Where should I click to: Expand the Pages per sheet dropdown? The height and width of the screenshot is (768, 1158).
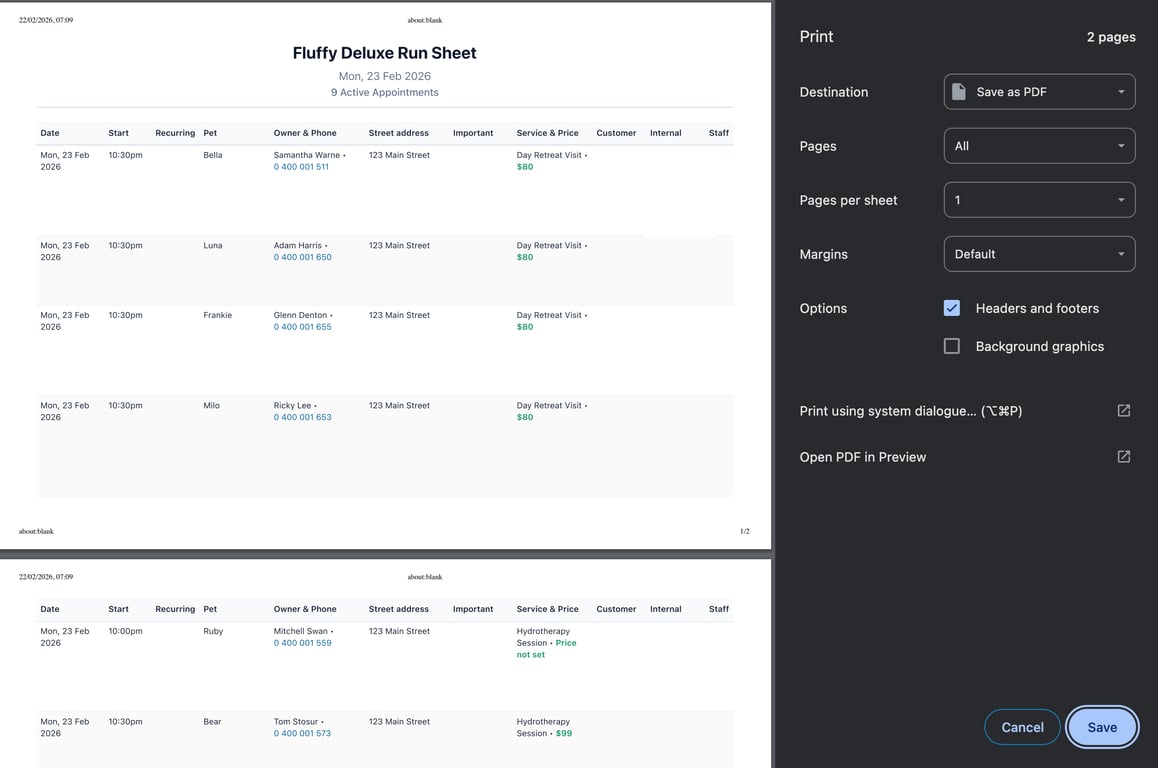[x=1039, y=199]
